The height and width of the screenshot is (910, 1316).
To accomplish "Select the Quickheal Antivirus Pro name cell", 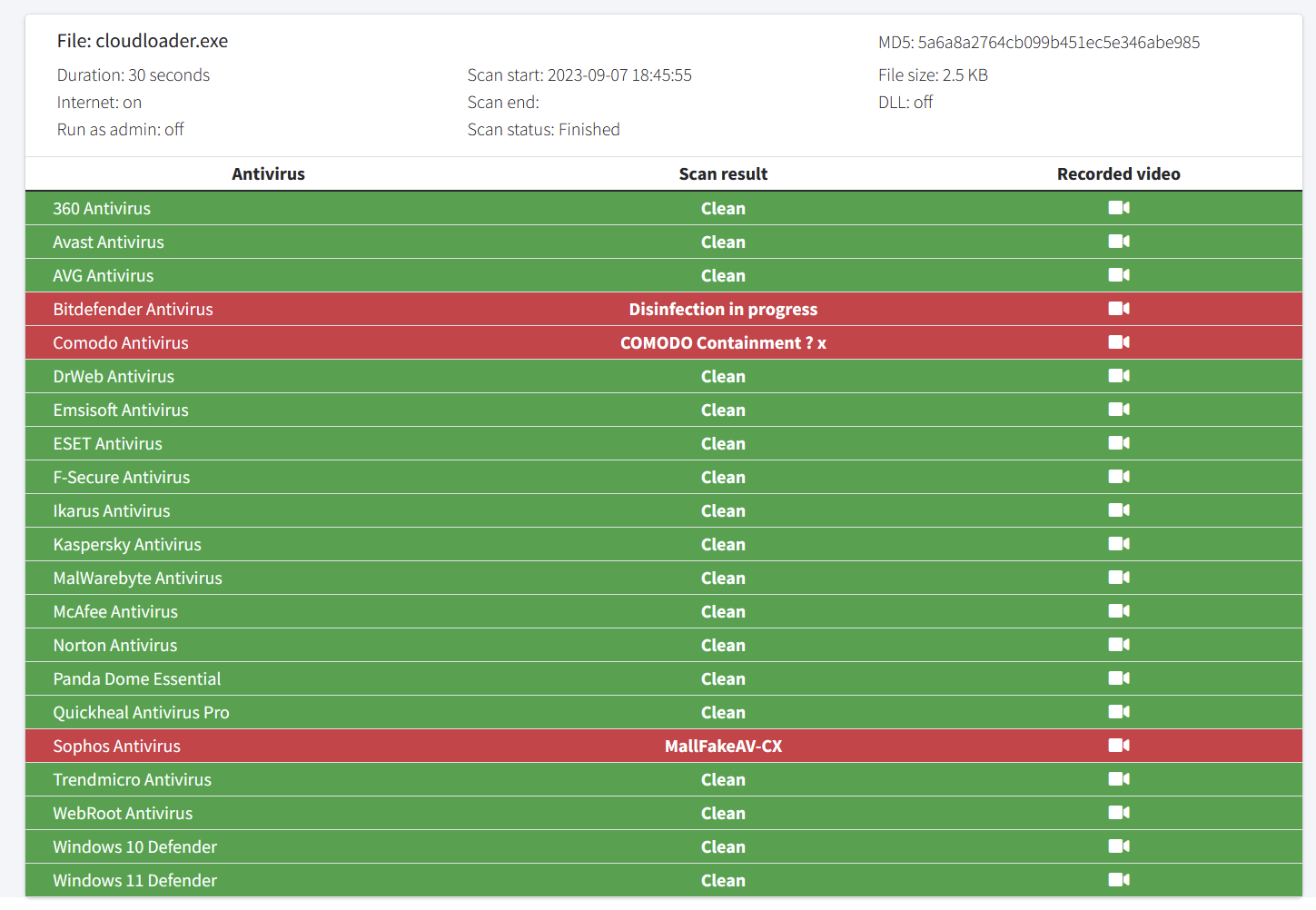I will (141, 712).
